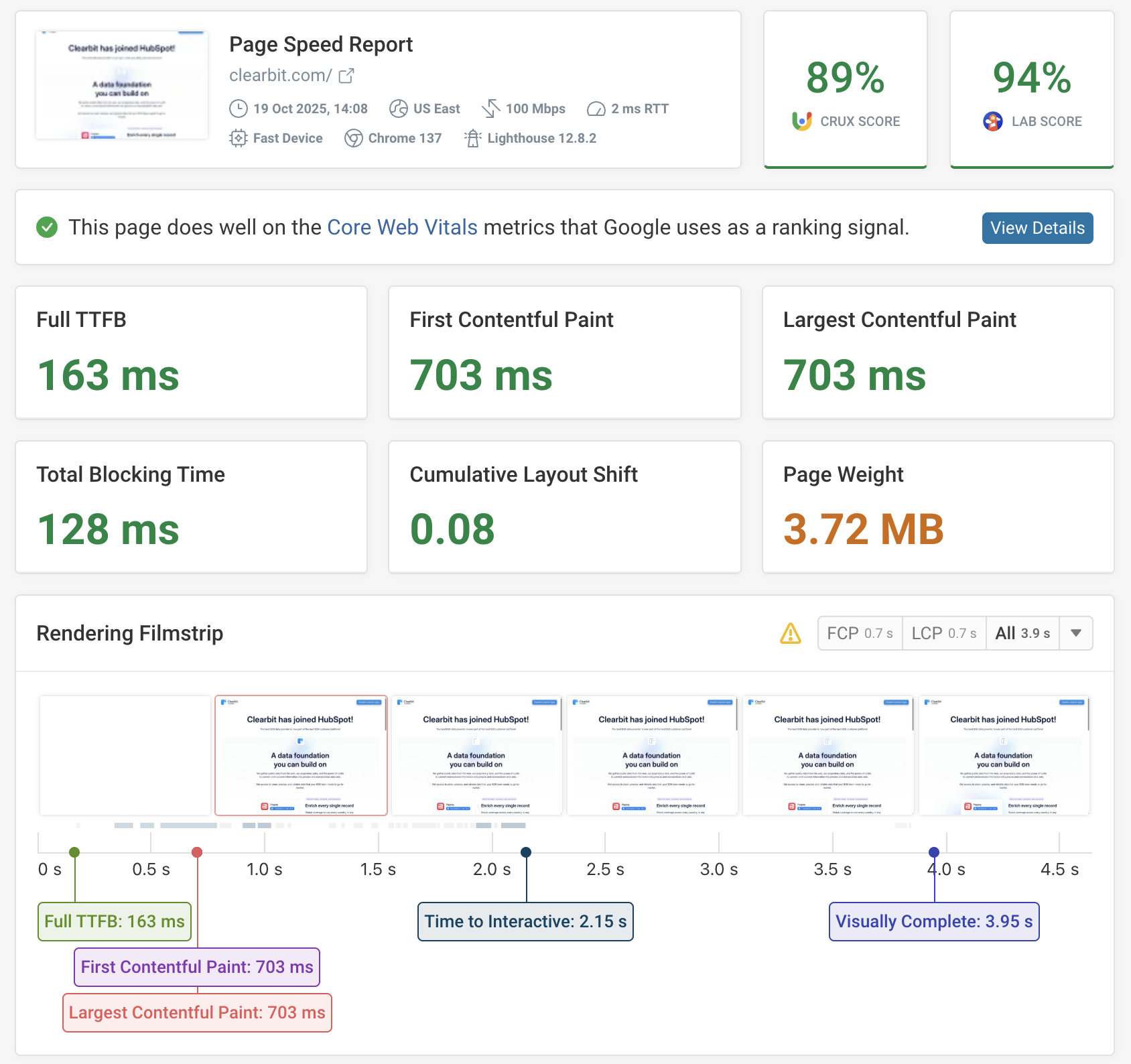The image size is (1131, 1064).
Task: Click the yellow warning triangle in Rendering Filmstrip
Action: point(791,633)
